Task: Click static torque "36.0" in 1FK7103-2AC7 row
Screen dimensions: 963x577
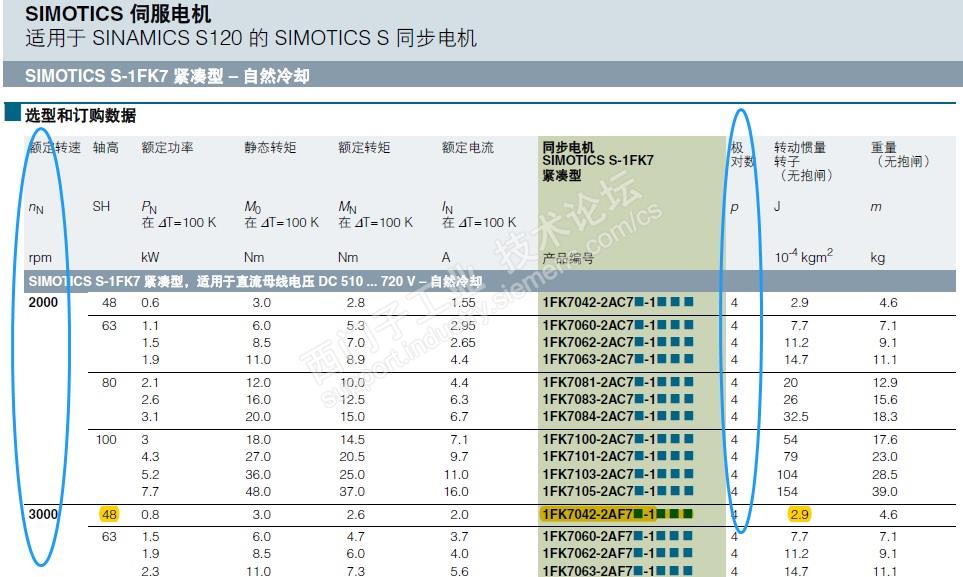Action: (259, 474)
